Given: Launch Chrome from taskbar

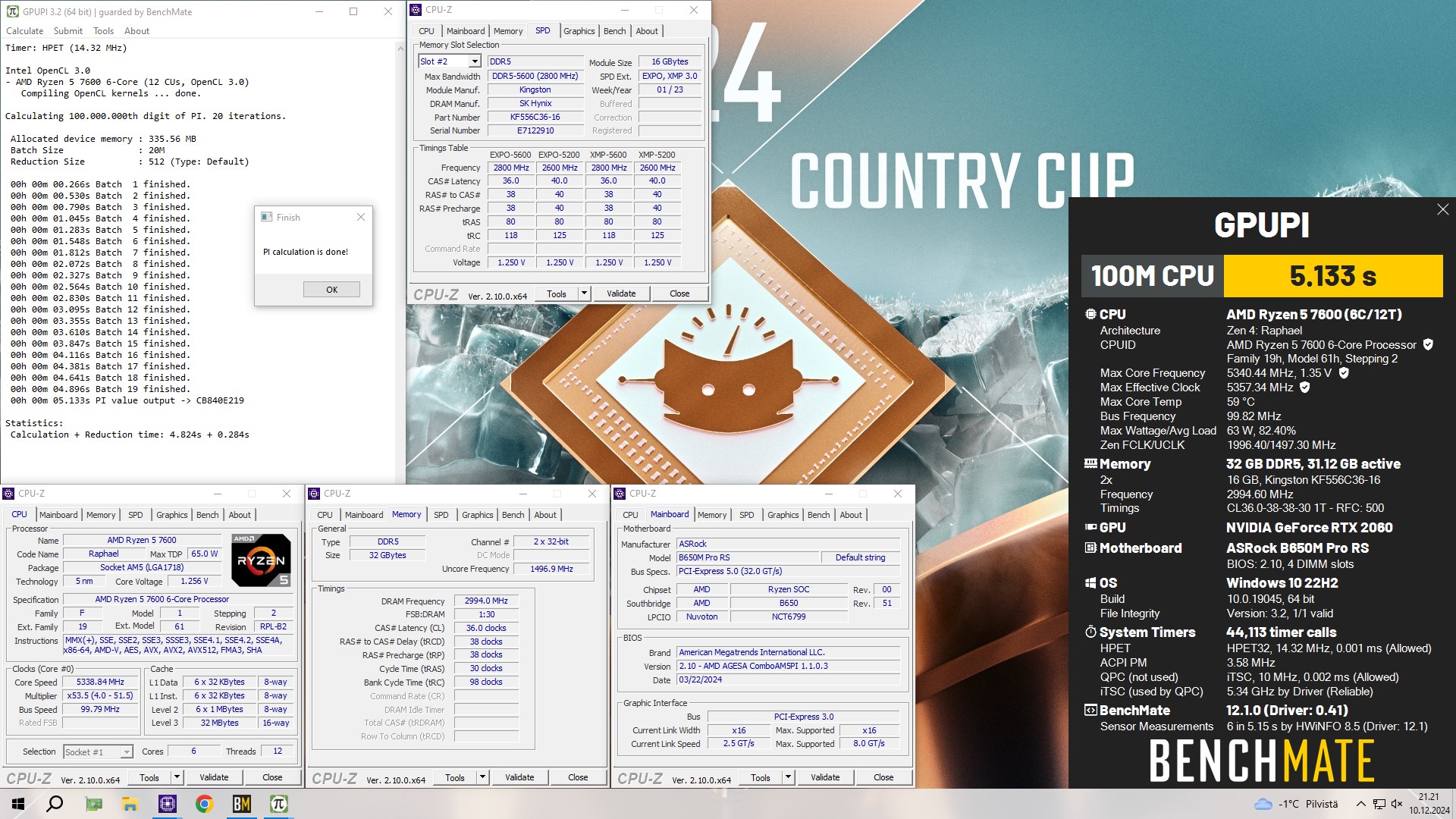Looking at the screenshot, I should [204, 804].
